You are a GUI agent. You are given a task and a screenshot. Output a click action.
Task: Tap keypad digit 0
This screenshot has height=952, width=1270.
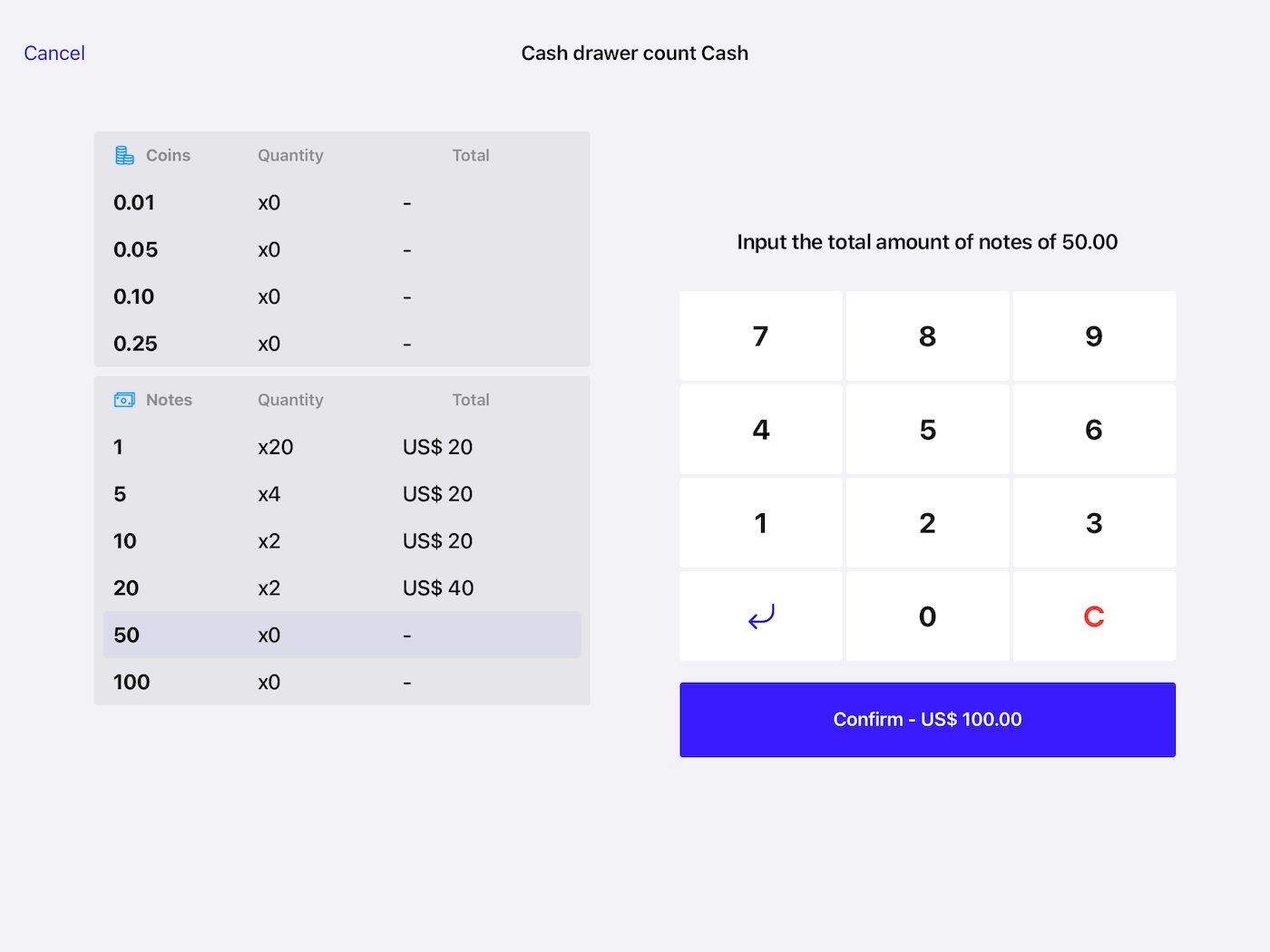pyautogui.click(x=927, y=617)
